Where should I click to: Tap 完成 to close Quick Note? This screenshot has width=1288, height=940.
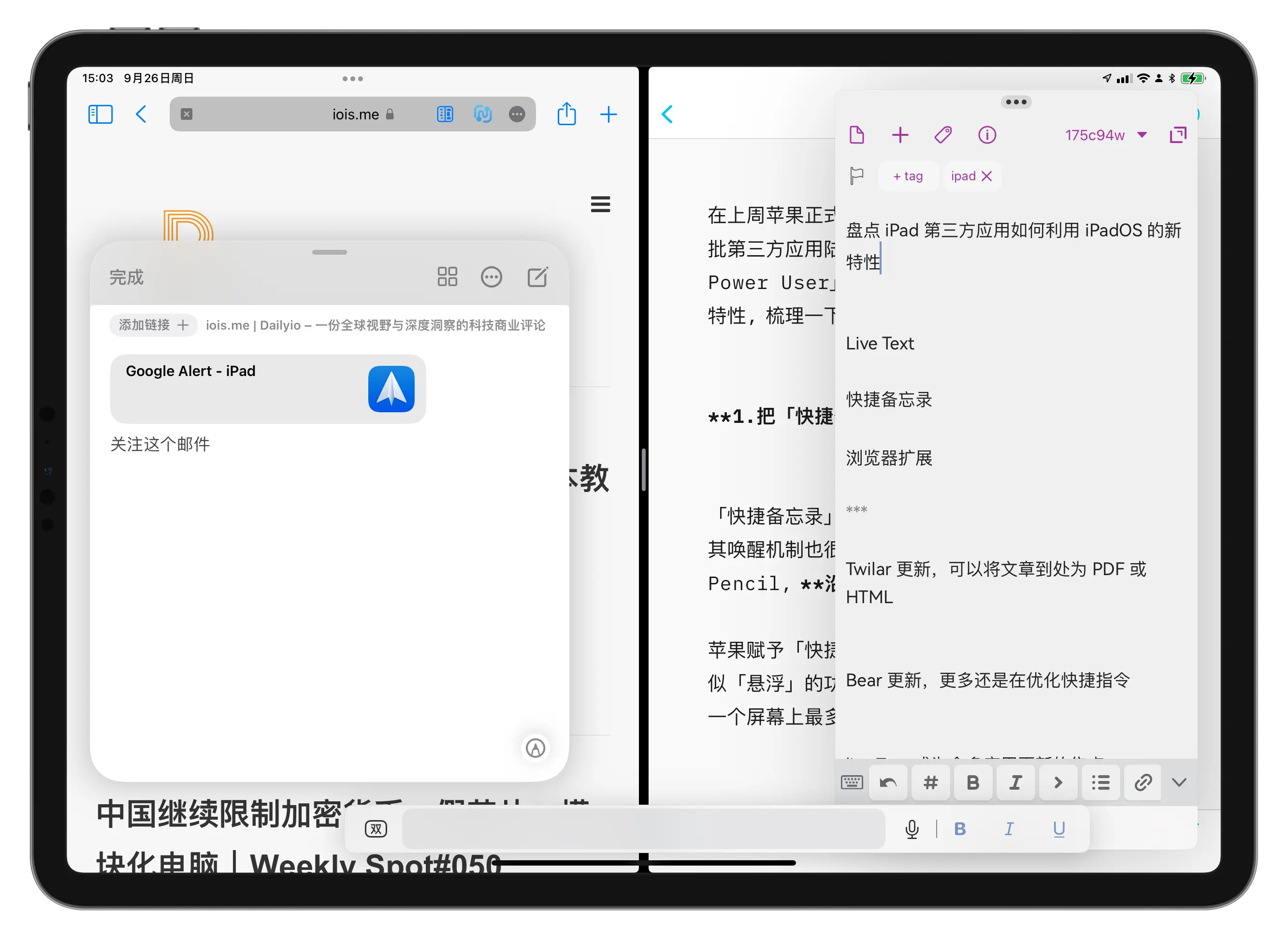click(x=126, y=277)
